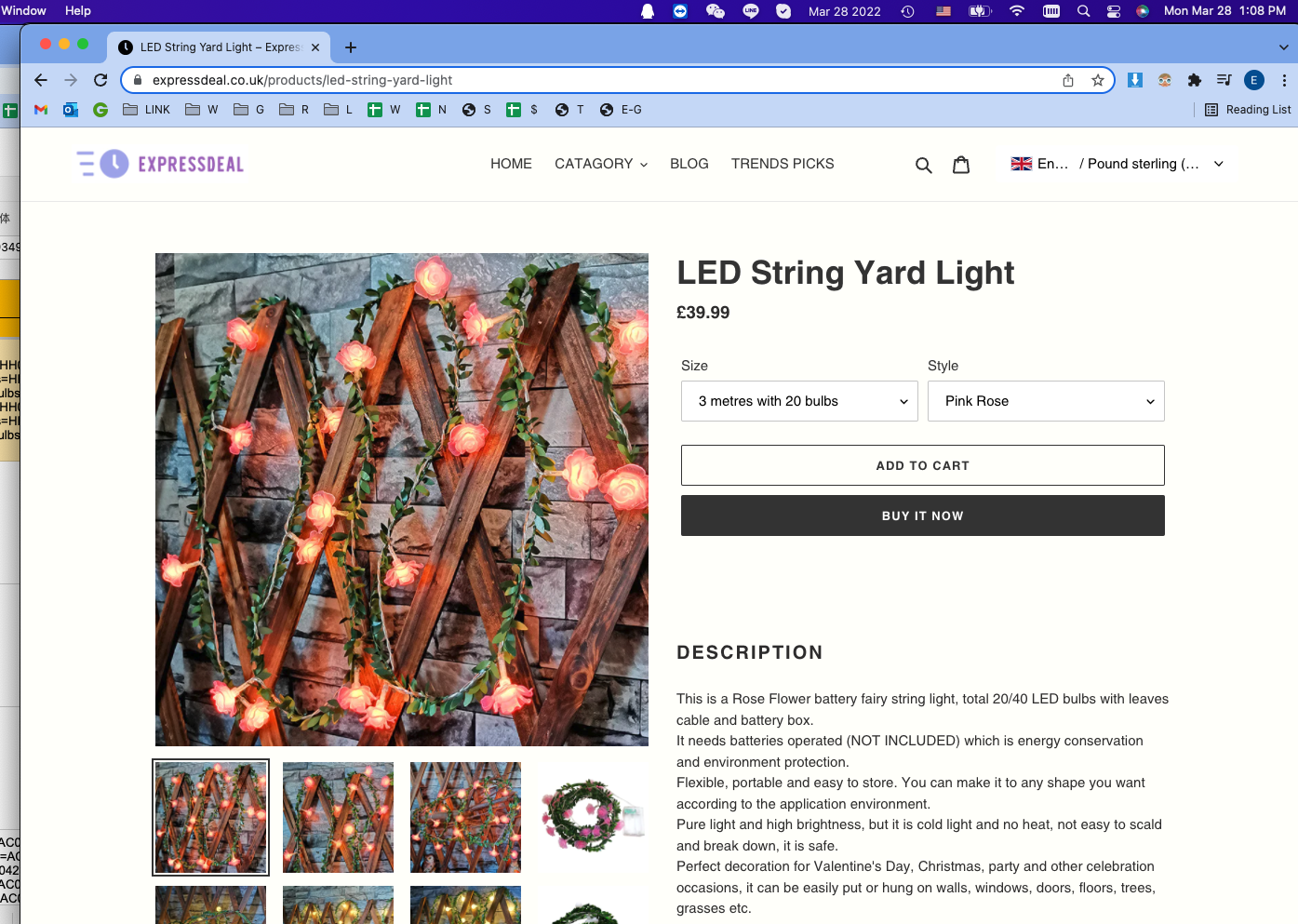Image resolution: width=1298 pixels, height=924 pixels.
Task: Go to the HOME page
Action: [511, 164]
